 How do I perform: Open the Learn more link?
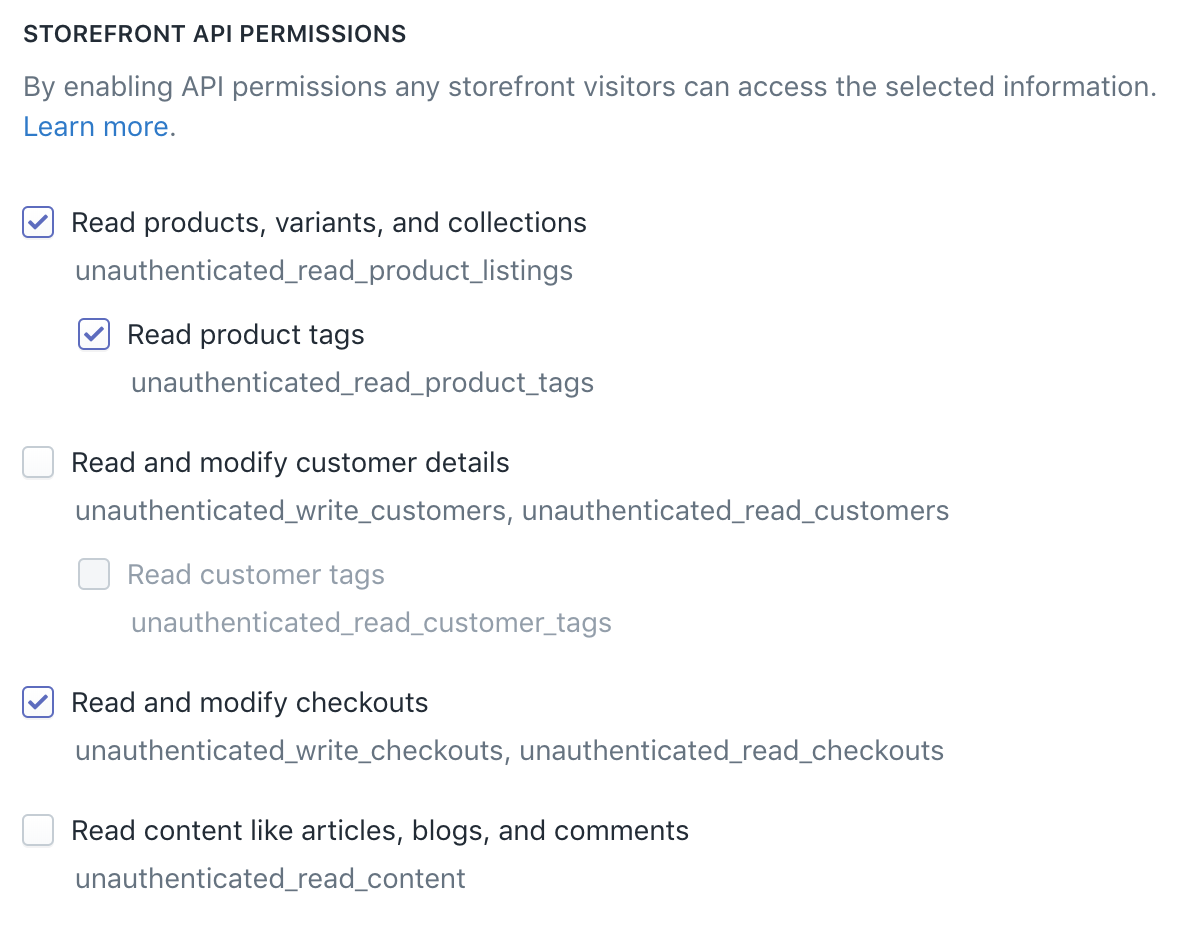[95, 126]
